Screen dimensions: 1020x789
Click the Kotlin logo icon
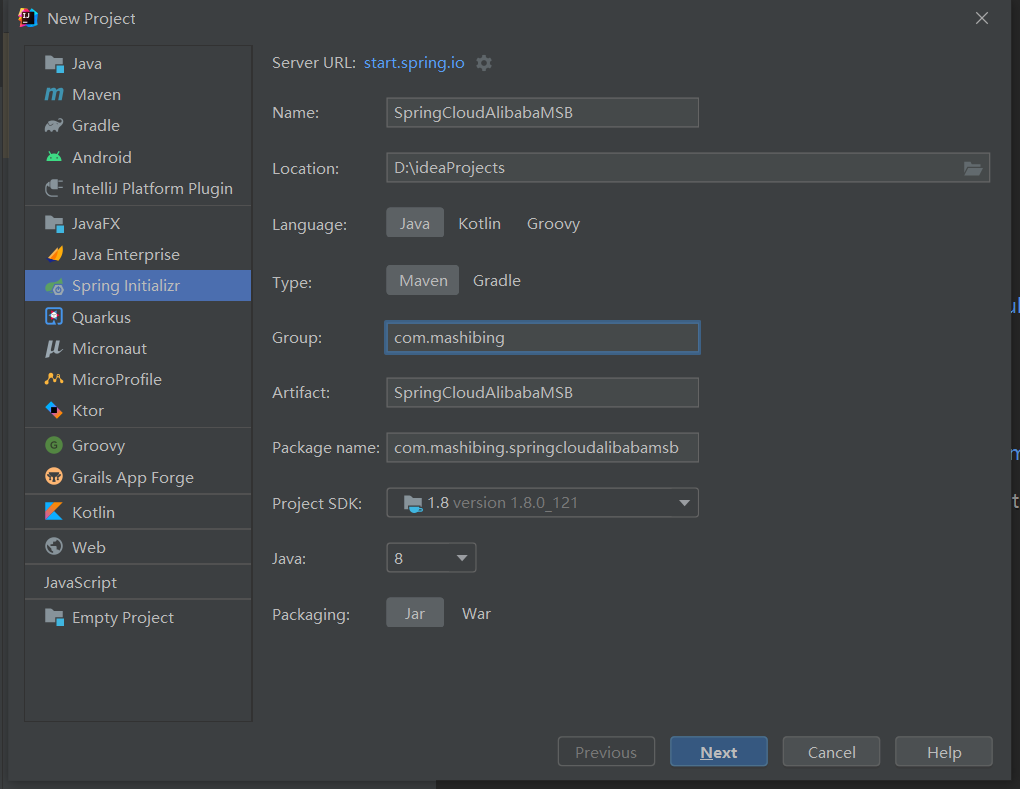54,512
